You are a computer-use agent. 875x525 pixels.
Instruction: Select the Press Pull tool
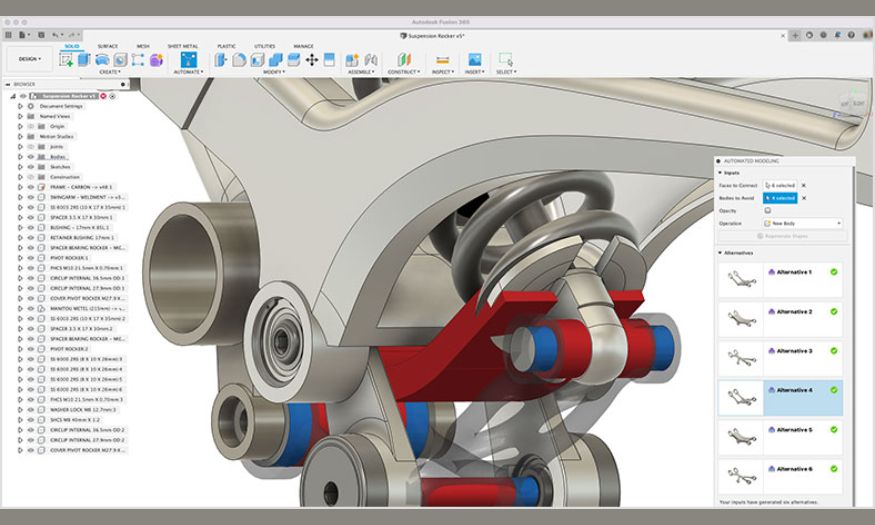[x=221, y=60]
